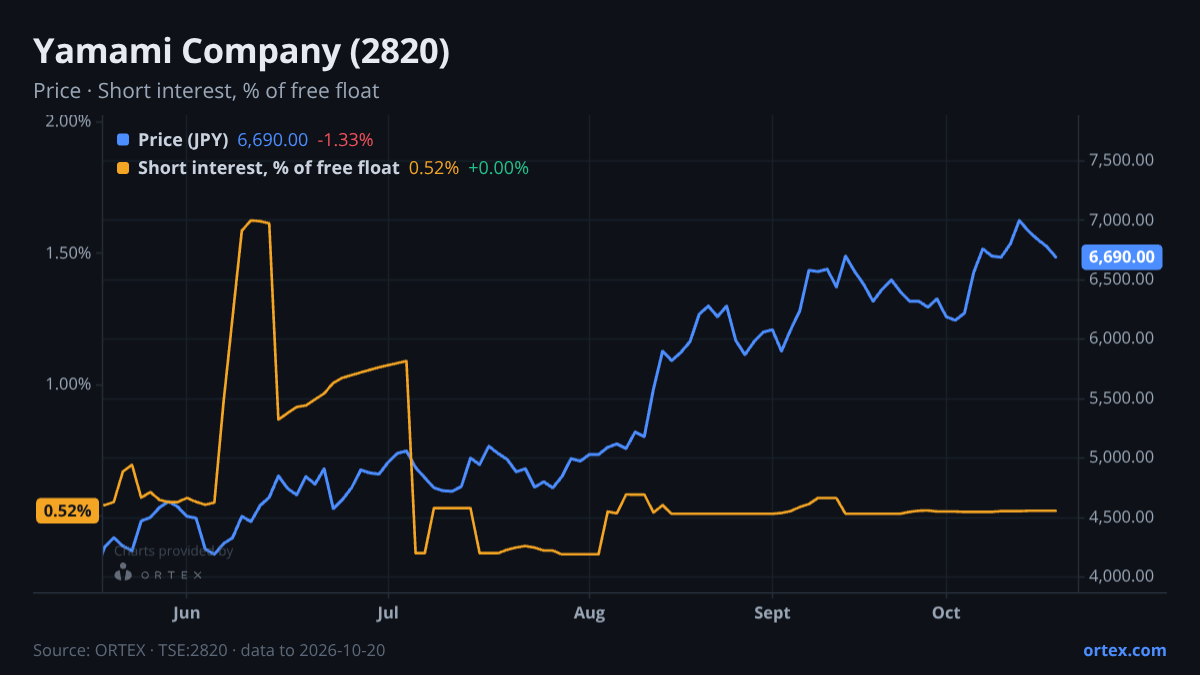Image resolution: width=1200 pixels, height=675 pixels.
Task: Click the chart title 'Yamami Company (2820)'
Action: [241, 51]
